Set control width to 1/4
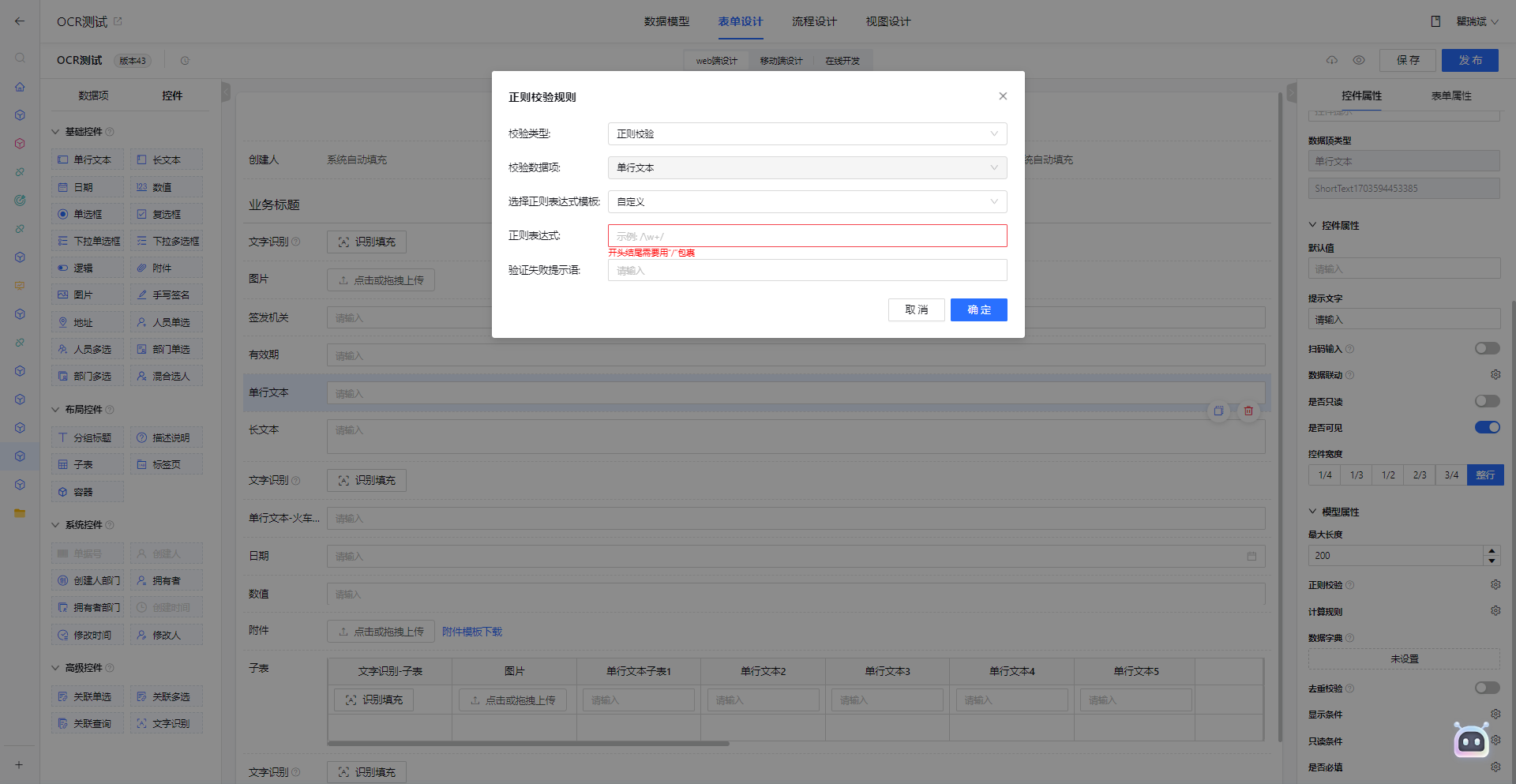This screenshot has height=784, width=1516. point(1324,475)
